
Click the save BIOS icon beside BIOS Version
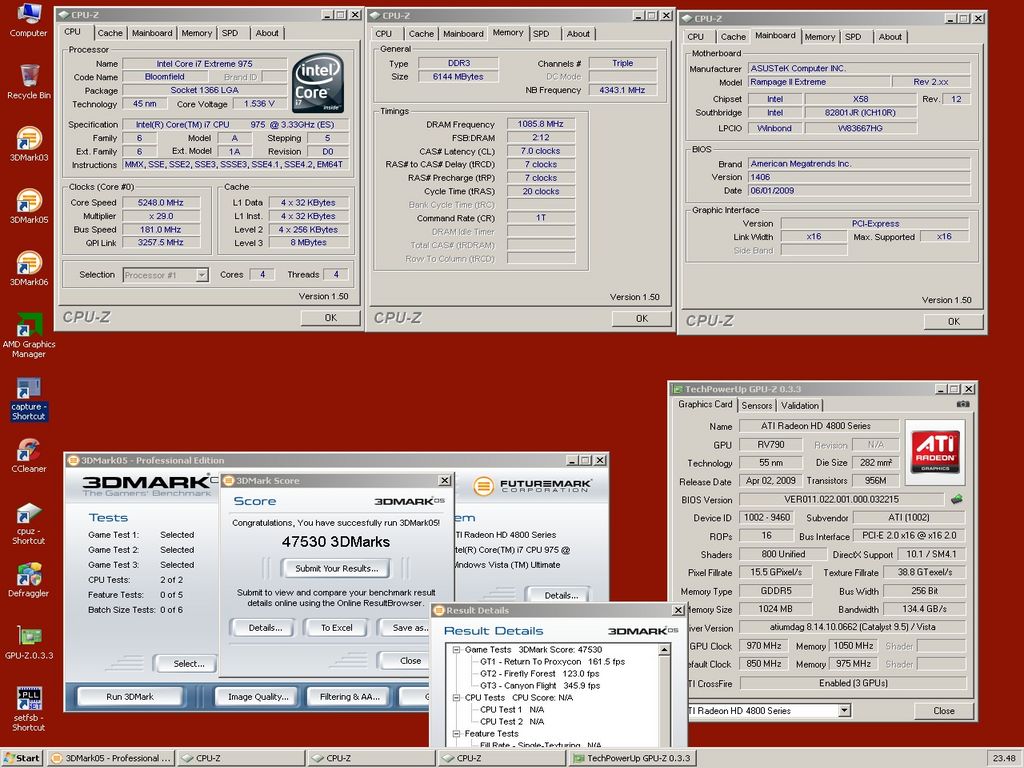[x=957, y=500]
